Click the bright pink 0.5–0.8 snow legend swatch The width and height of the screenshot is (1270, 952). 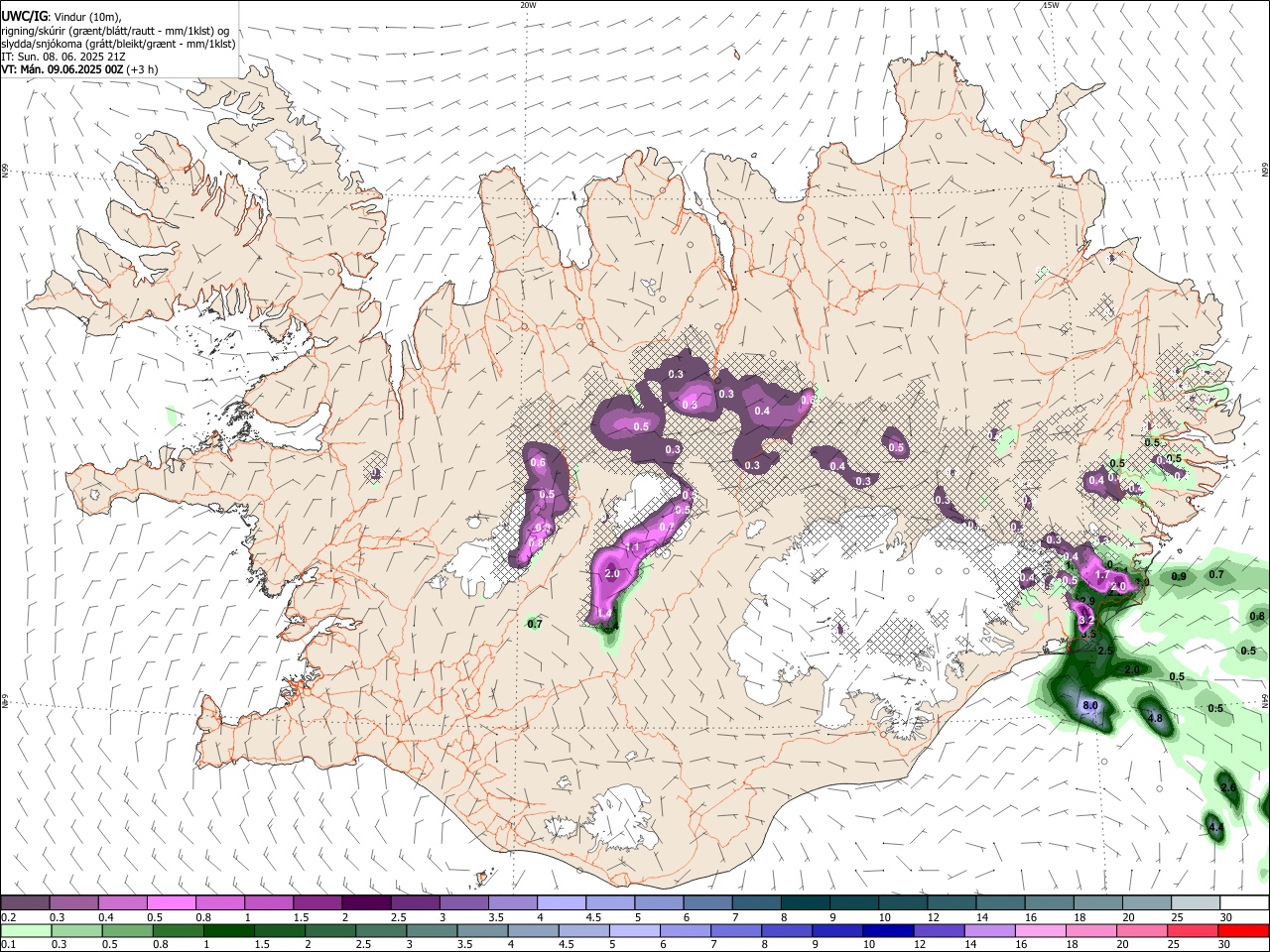click(171, 903)
